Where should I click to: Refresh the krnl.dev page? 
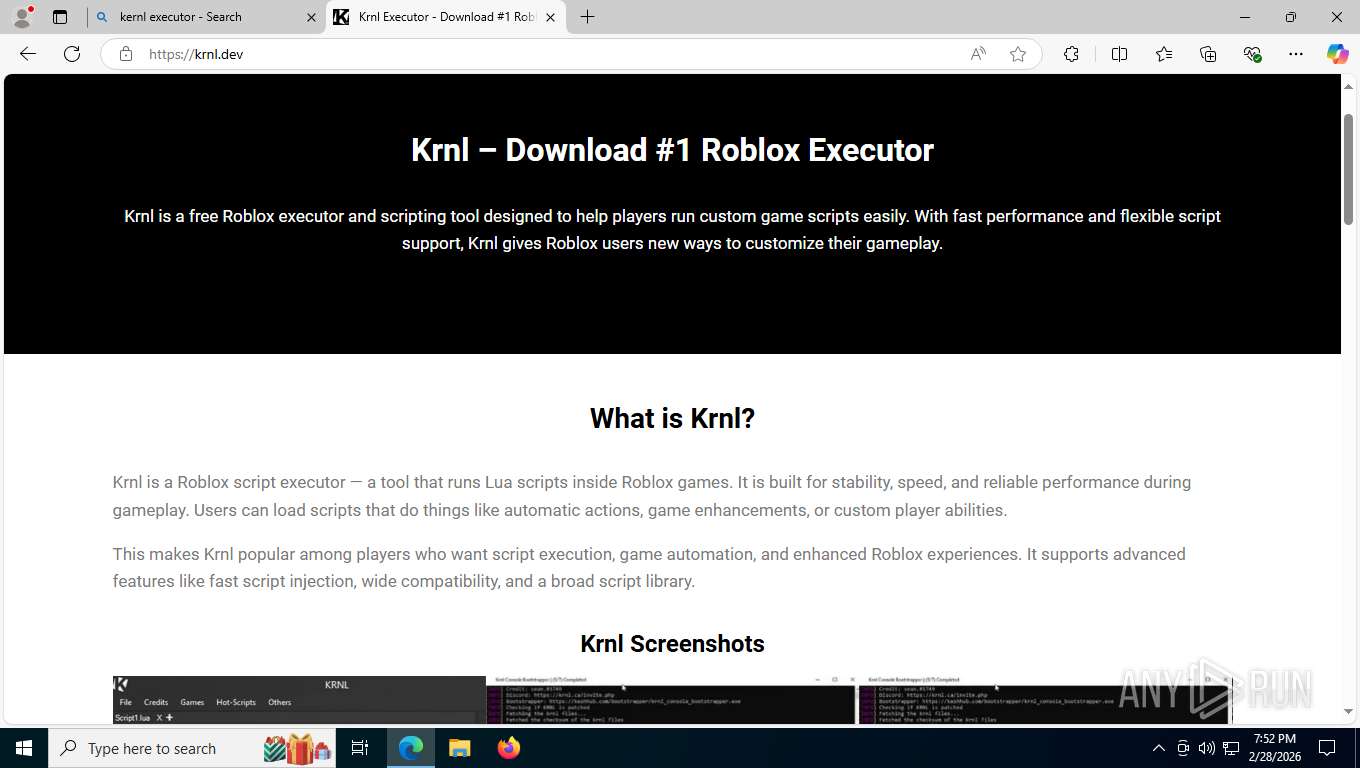[72, 54]
